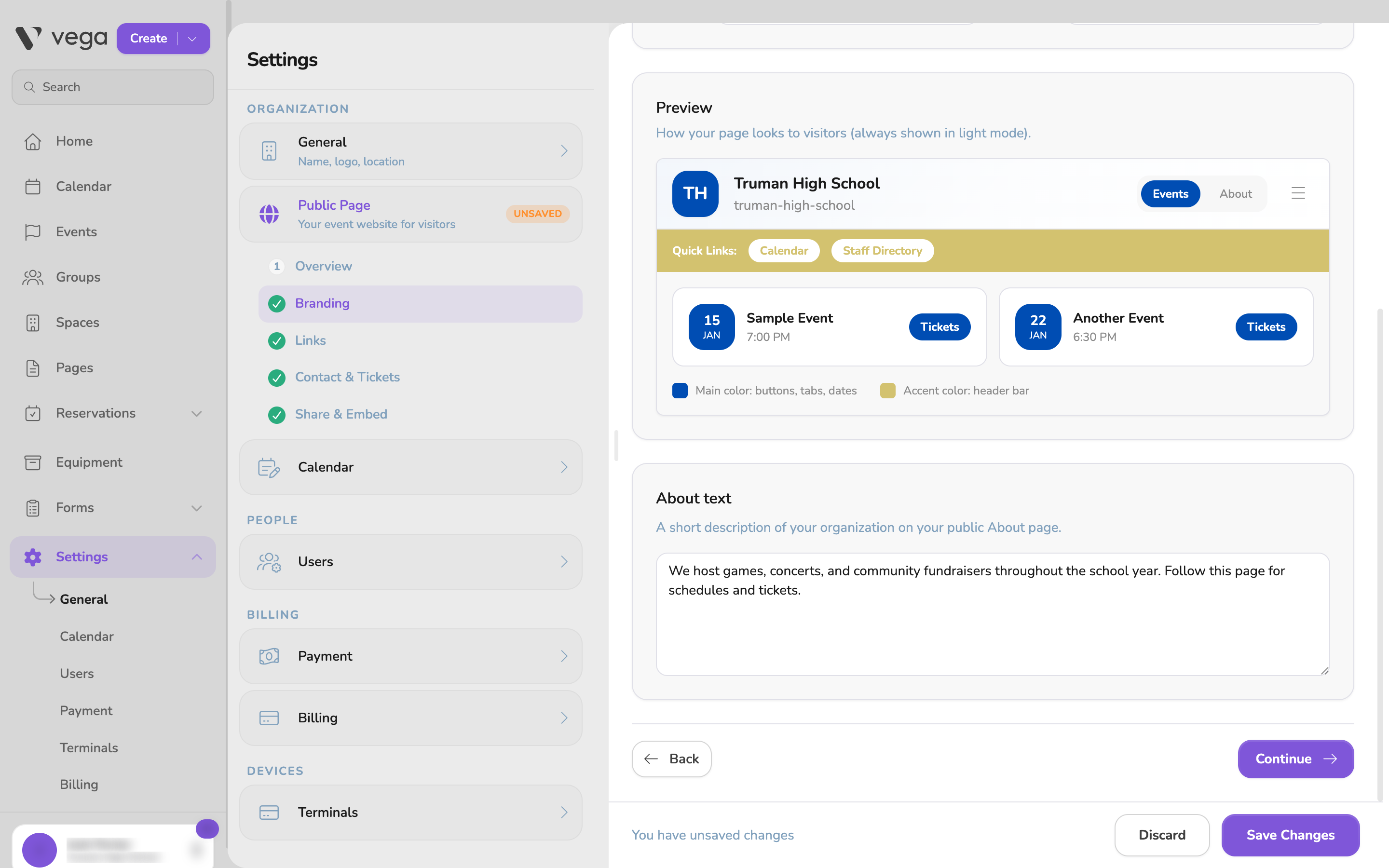This screenshot has height=868, width=1389.
Task: Click the Vega logo icon
Action: tap(28, 39)
